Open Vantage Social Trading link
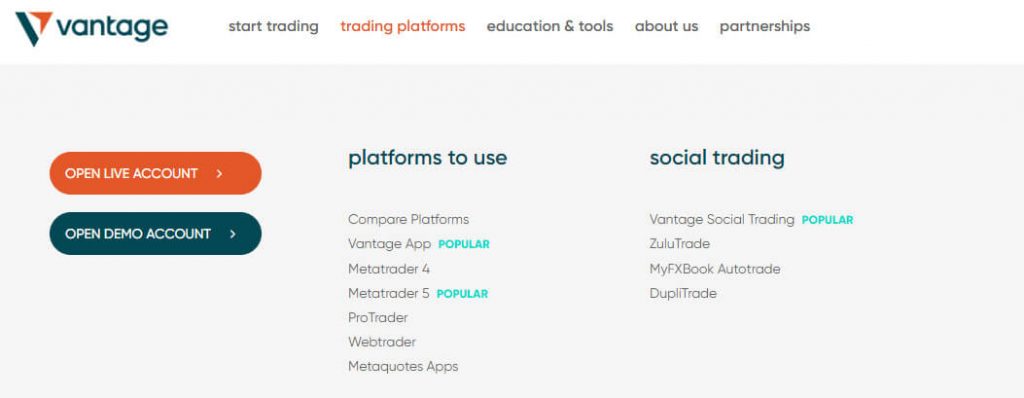Viewport: 1024px width, 398px height. [722, 220]
